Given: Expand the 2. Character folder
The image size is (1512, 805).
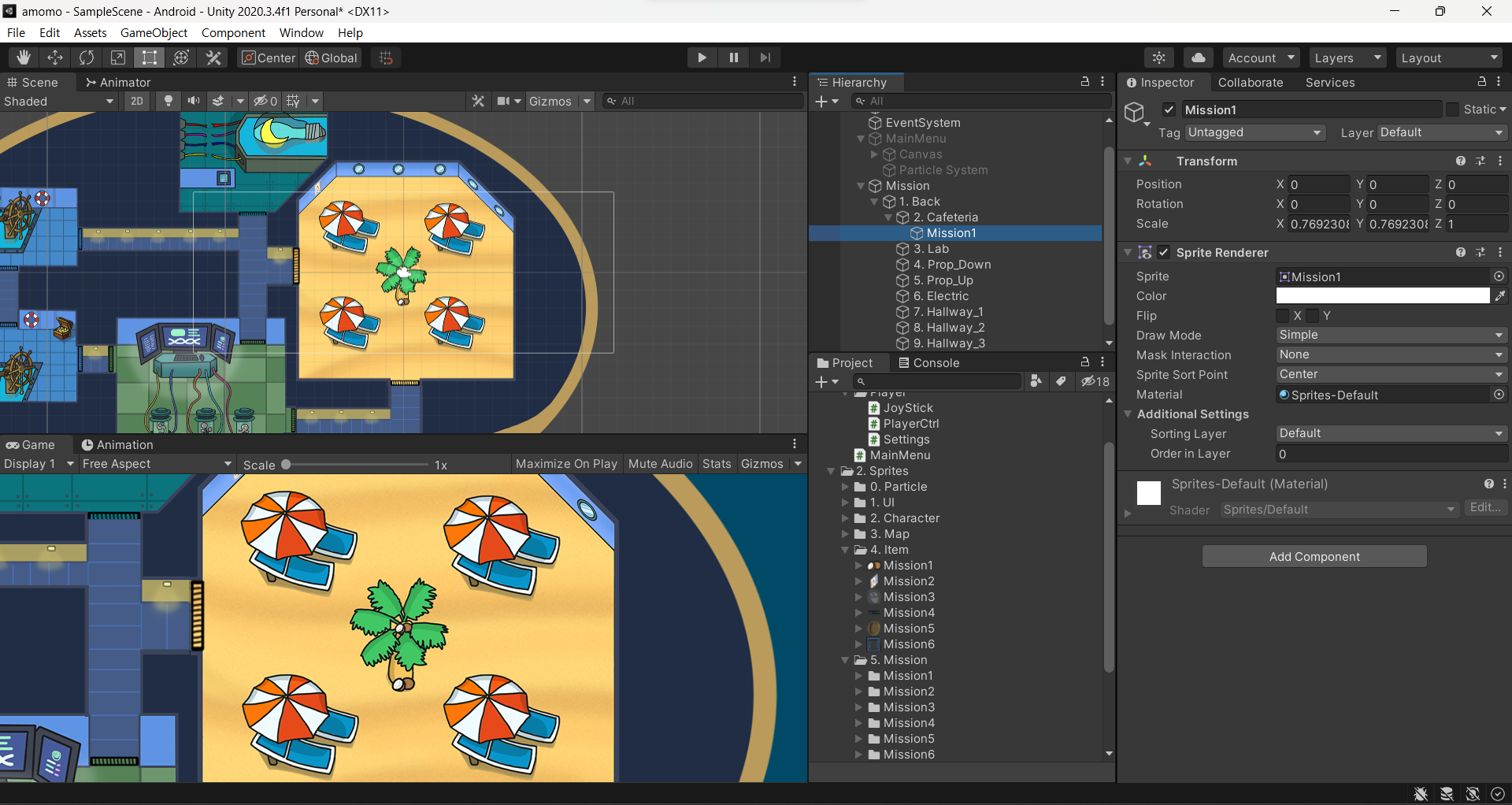Looking at the screenshot, I should 846,518.
